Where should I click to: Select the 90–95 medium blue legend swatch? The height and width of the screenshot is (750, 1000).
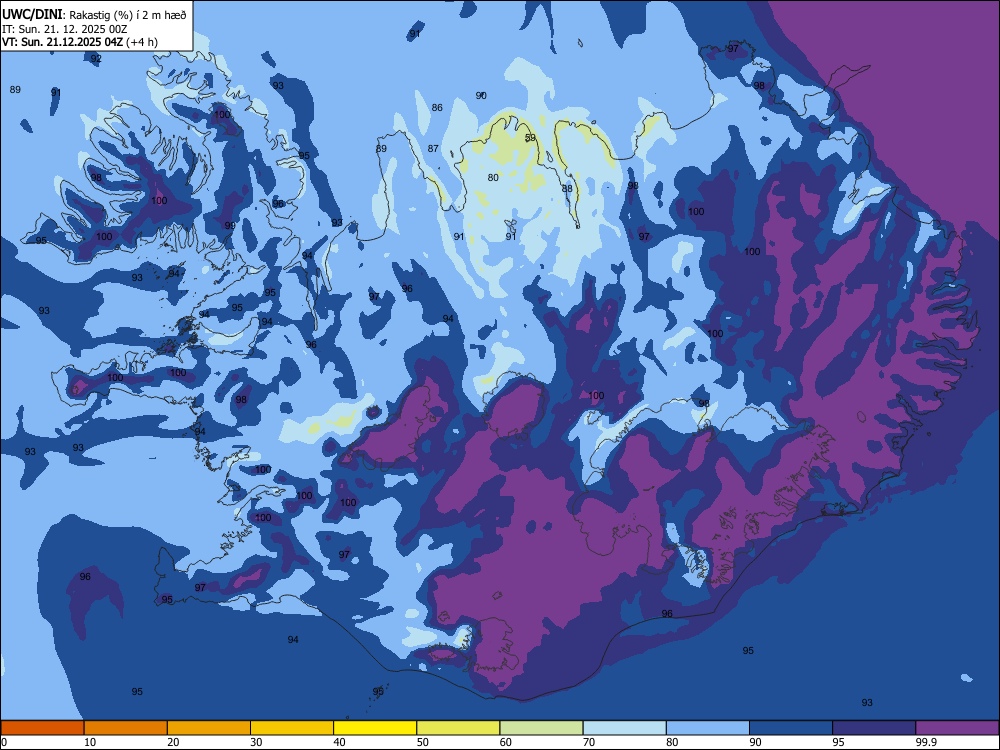791,728
